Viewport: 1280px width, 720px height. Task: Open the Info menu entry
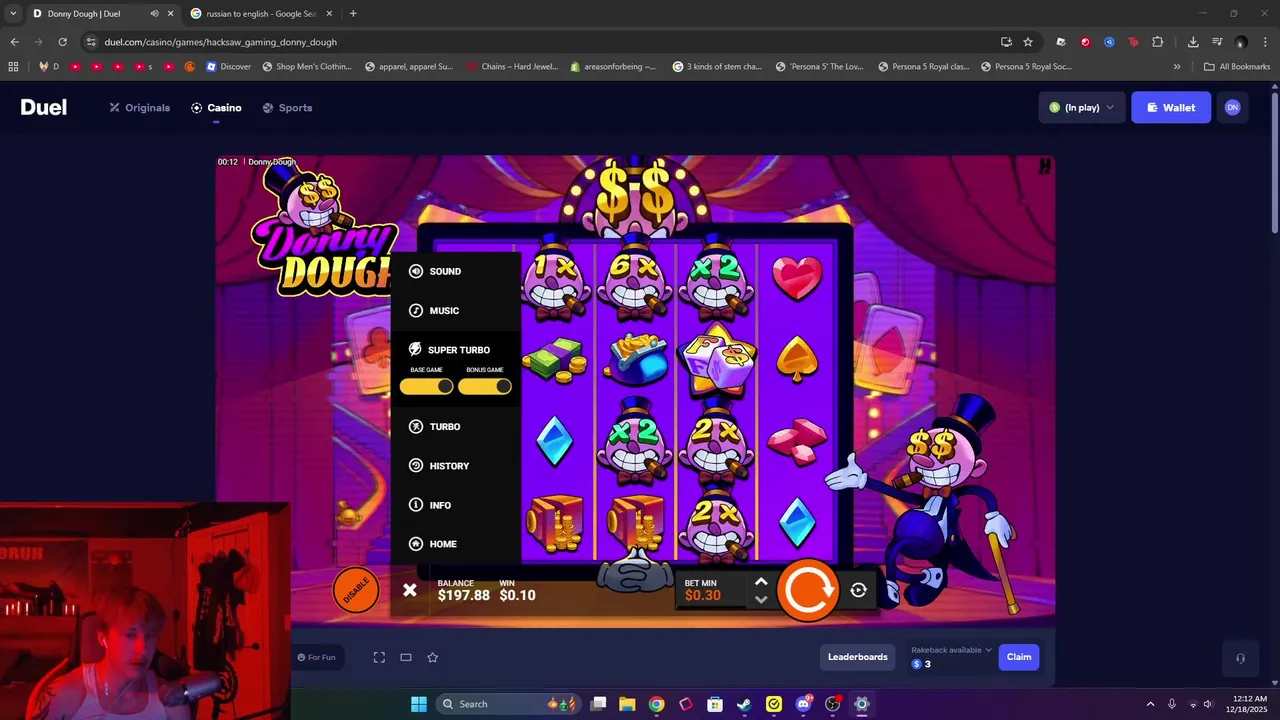point(430,505)
